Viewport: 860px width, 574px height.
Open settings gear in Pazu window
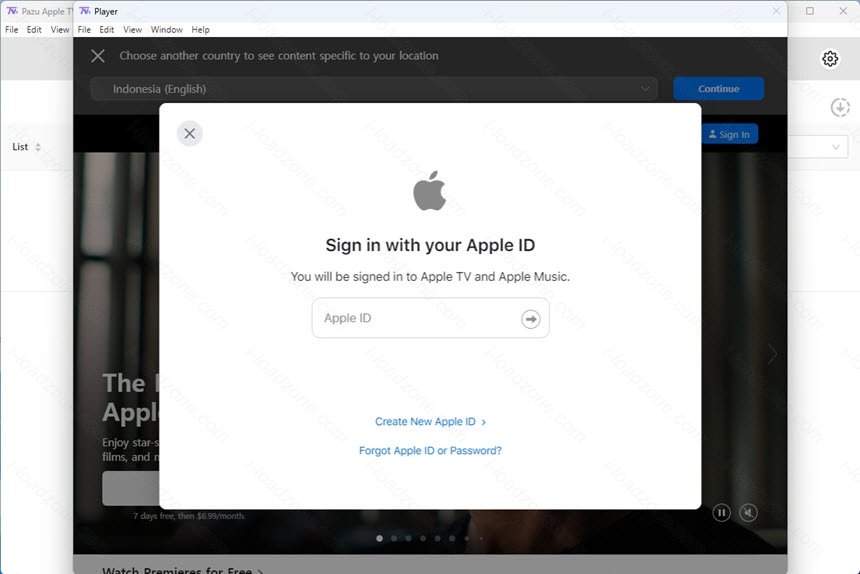(830, 59)
